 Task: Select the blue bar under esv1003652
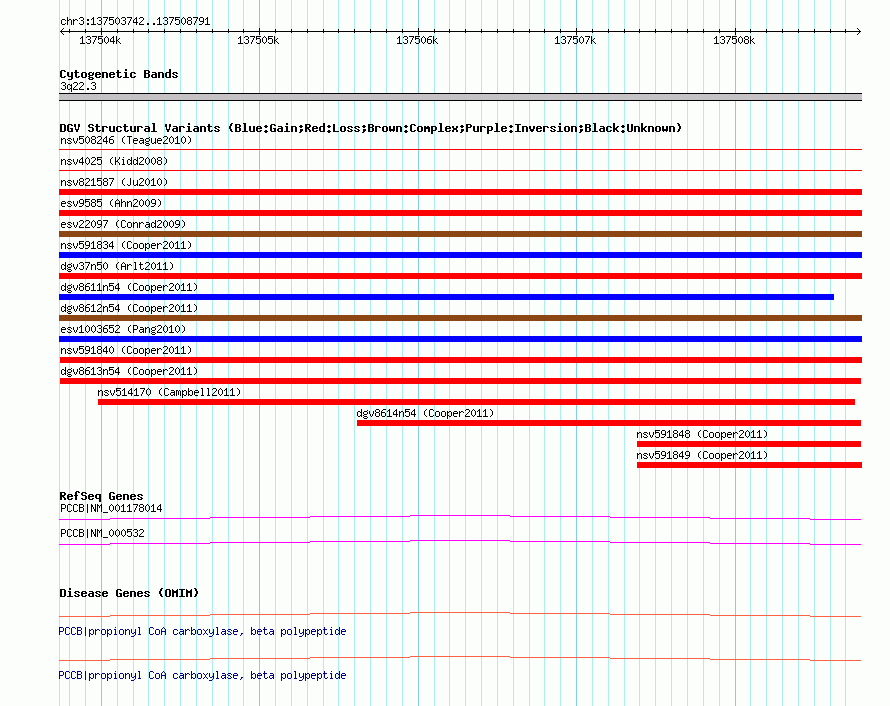pos(460,339)
